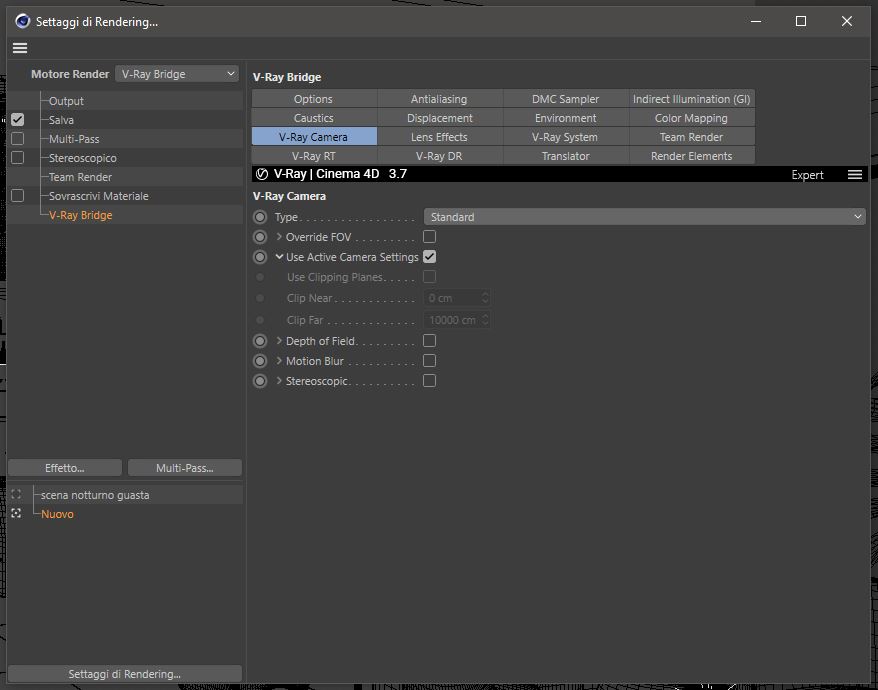Image resolution: width=878 pixels, height=690 pixels.
Task: Expand the Depth of Field arrow
Action: pos(279,341)
